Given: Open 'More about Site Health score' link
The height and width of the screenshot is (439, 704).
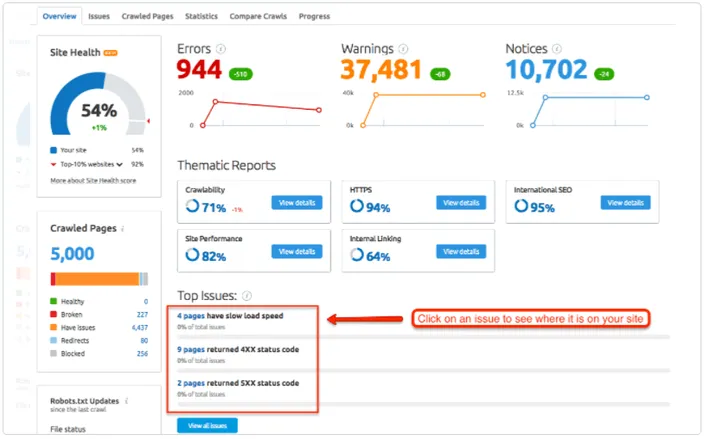Looking at the screenshot, I should coord(93,180).
